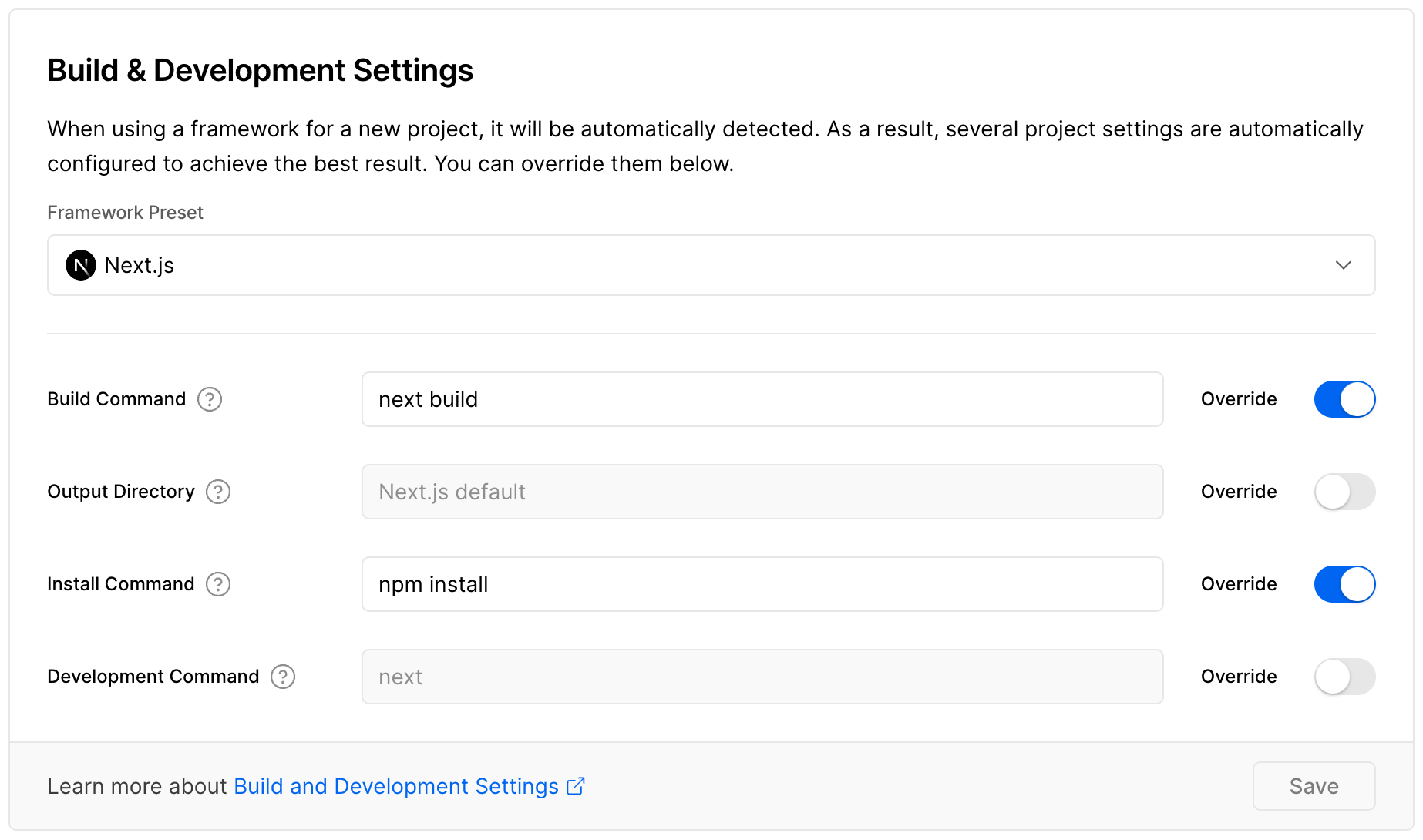Click the Build Command help icon
1423x840 pixels.
[x=209, y=399]
